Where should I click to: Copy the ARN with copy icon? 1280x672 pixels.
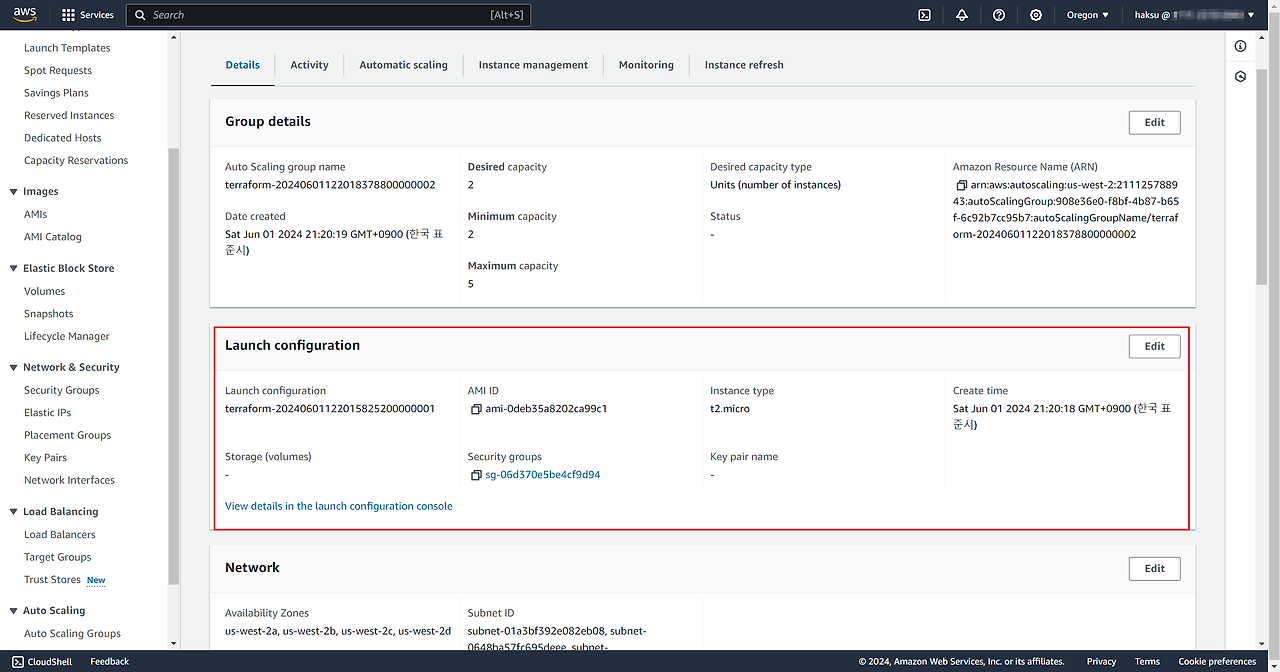[961, 186]
